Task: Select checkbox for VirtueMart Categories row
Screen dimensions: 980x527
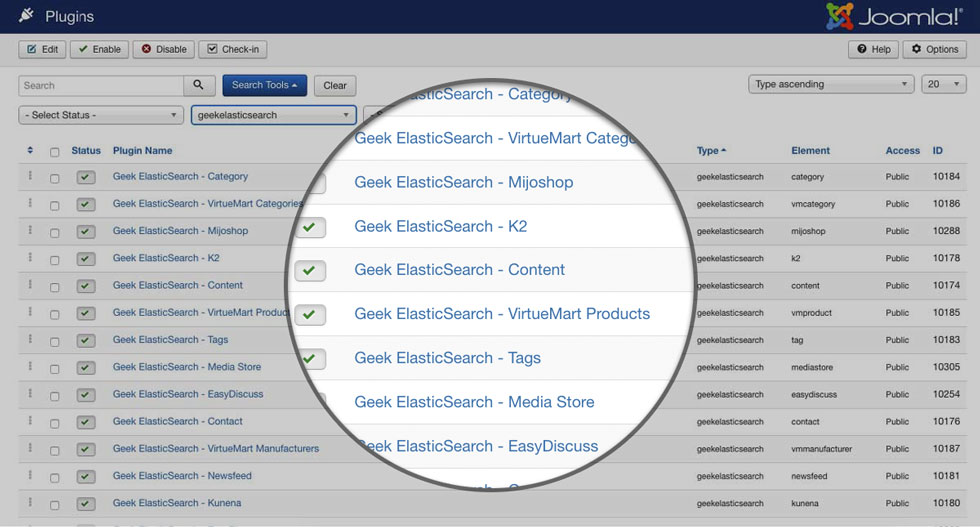Action: pos(55,206)
